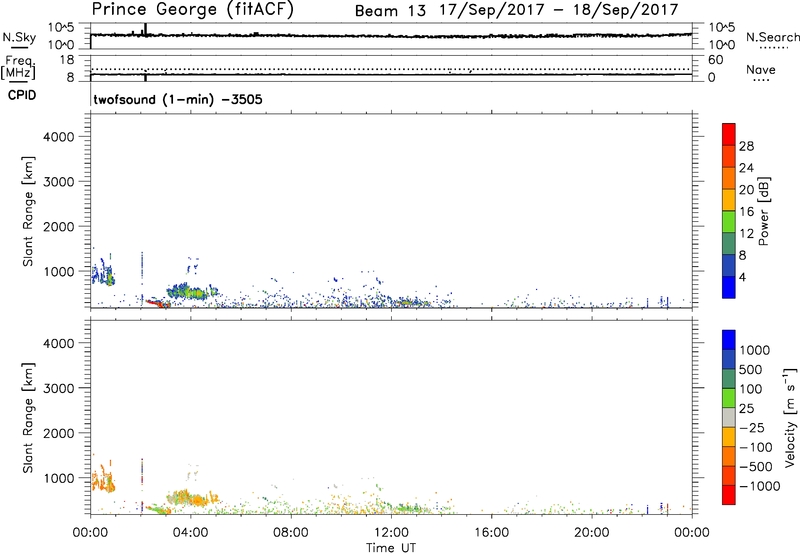Viewport: 800px width, 554px height.
Task: Click the '12:00' time tick label
Action: click(x=391, y=533)
